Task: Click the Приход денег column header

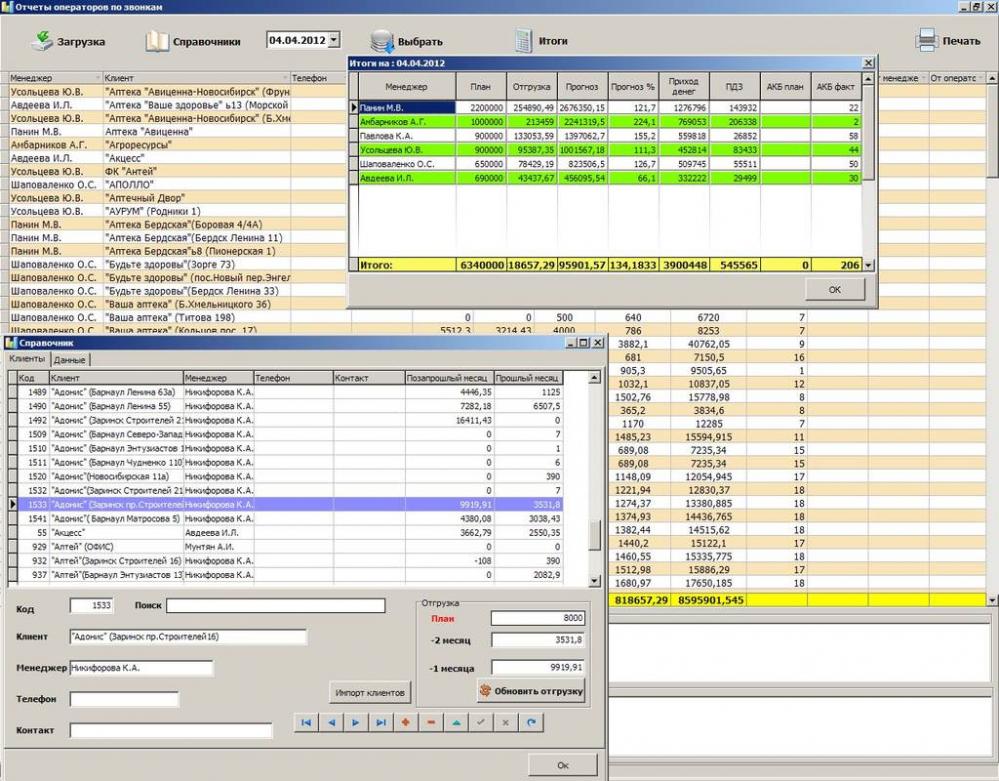Action: [684, 87]
